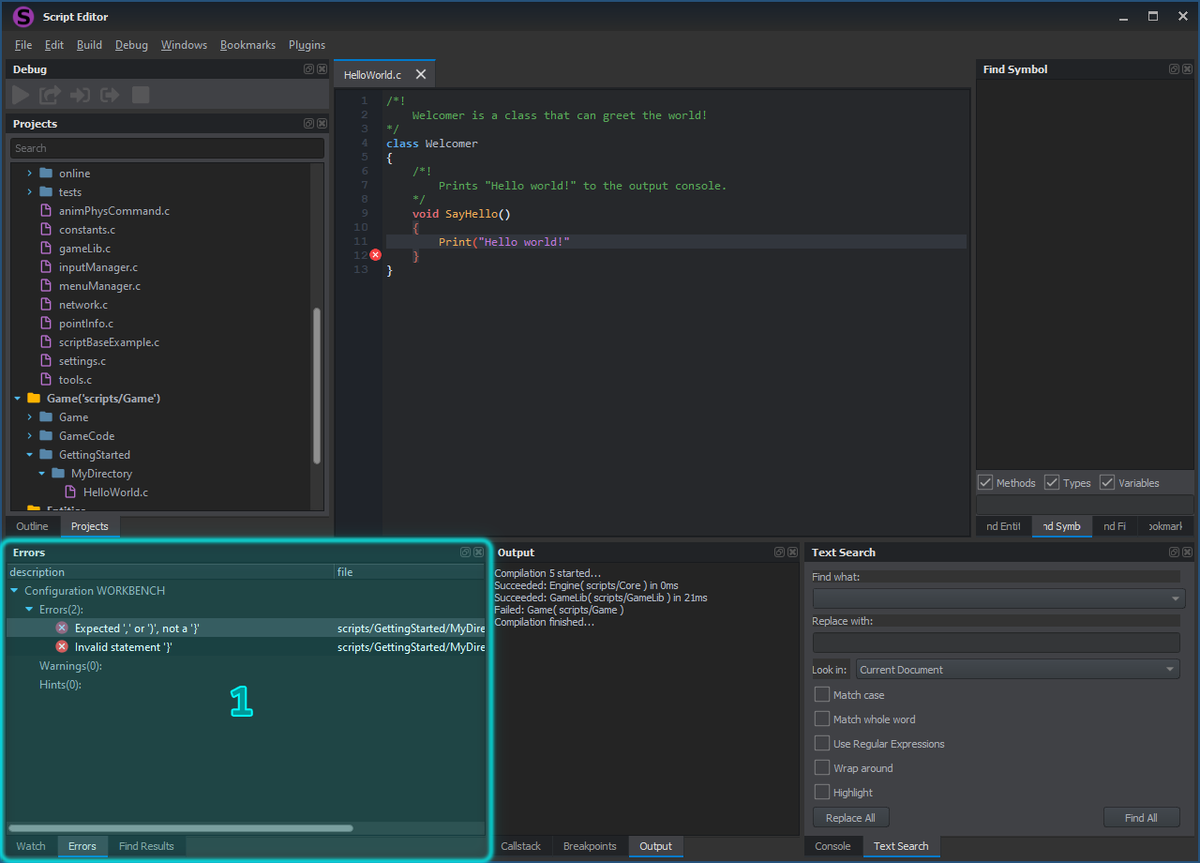1200x863 pixels.
Task: Click the float icon on the Errors panel header
Action: (465, 551)
